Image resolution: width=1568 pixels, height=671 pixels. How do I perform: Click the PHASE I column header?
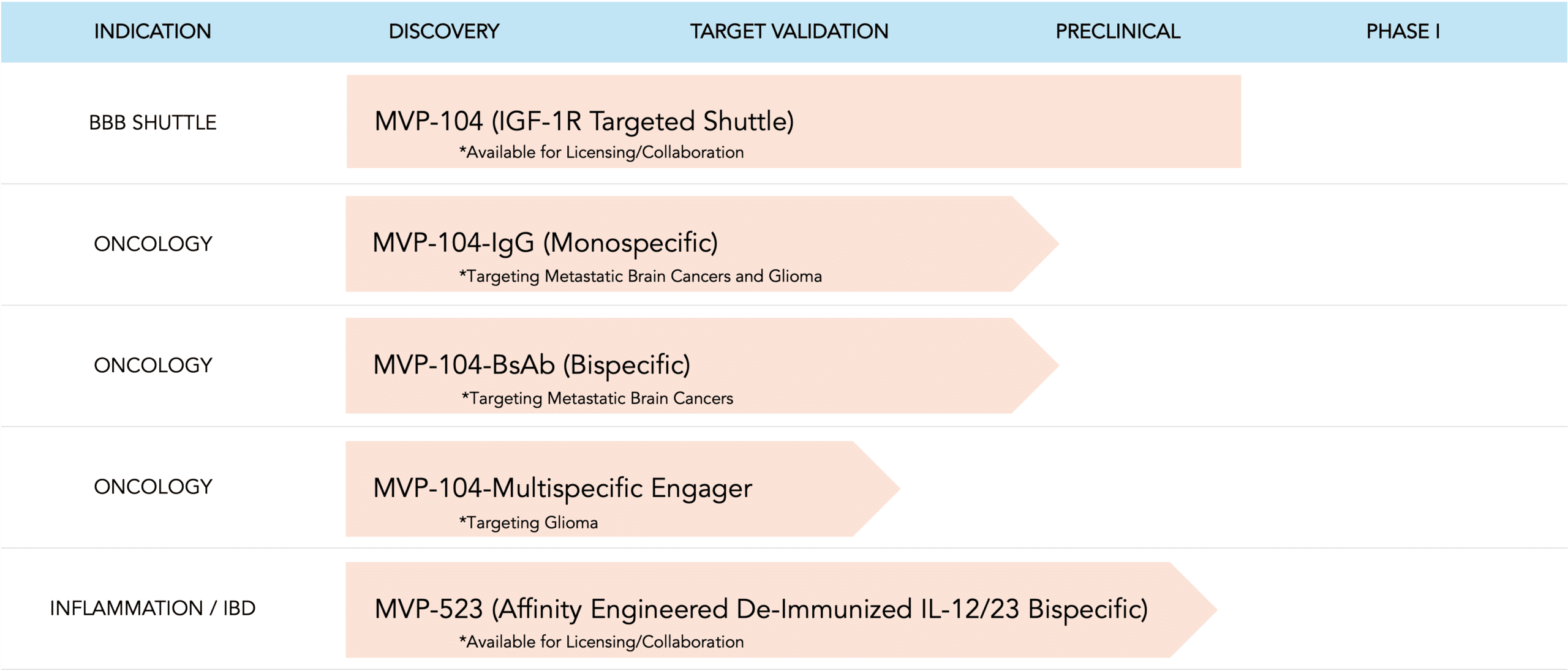pos(1403,31)
